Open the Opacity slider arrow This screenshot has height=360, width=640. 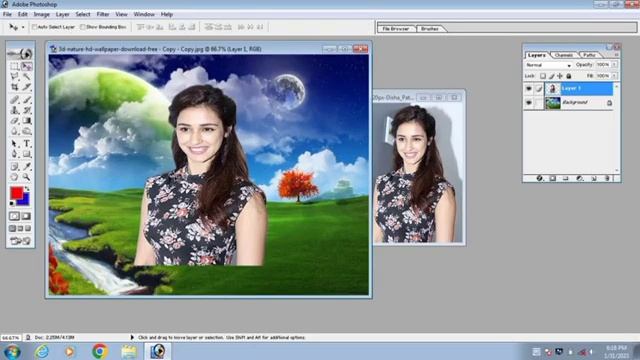click(x=614, y=65)
